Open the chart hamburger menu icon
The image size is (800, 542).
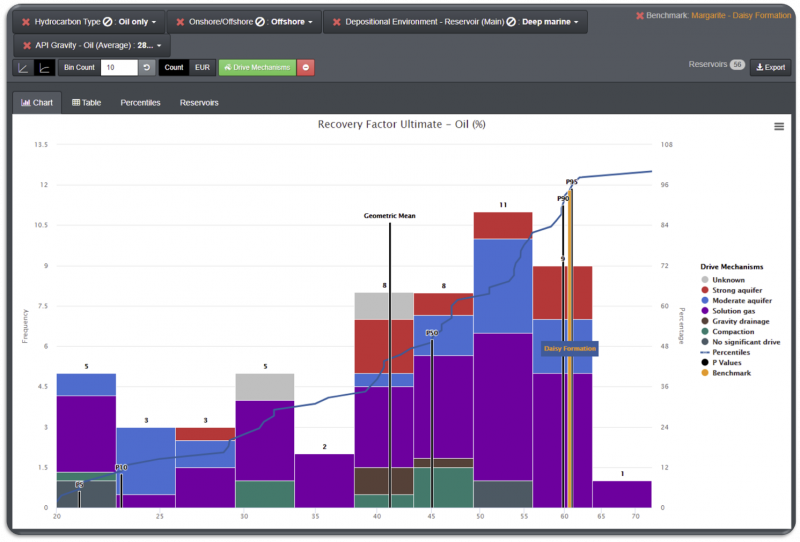tap(778, 126)
